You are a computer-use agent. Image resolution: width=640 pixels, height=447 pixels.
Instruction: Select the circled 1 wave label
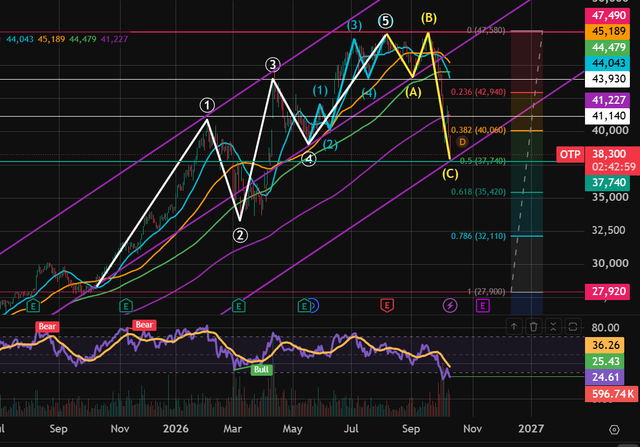[207, 105]
